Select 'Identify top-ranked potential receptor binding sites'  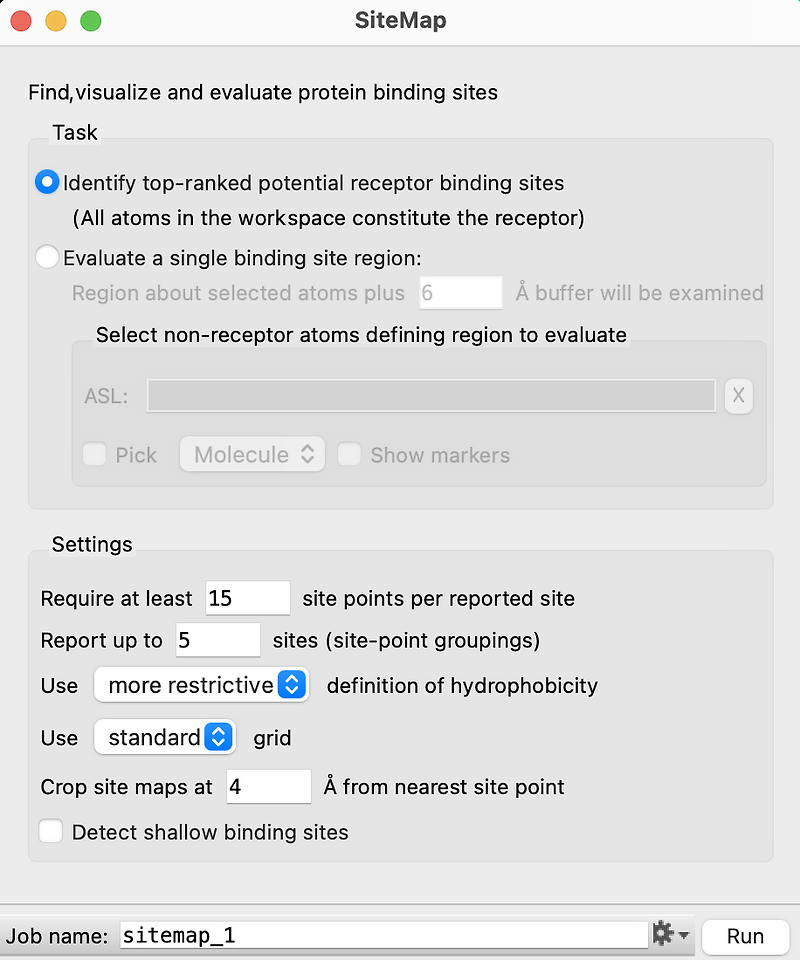(x=47, y=182)
